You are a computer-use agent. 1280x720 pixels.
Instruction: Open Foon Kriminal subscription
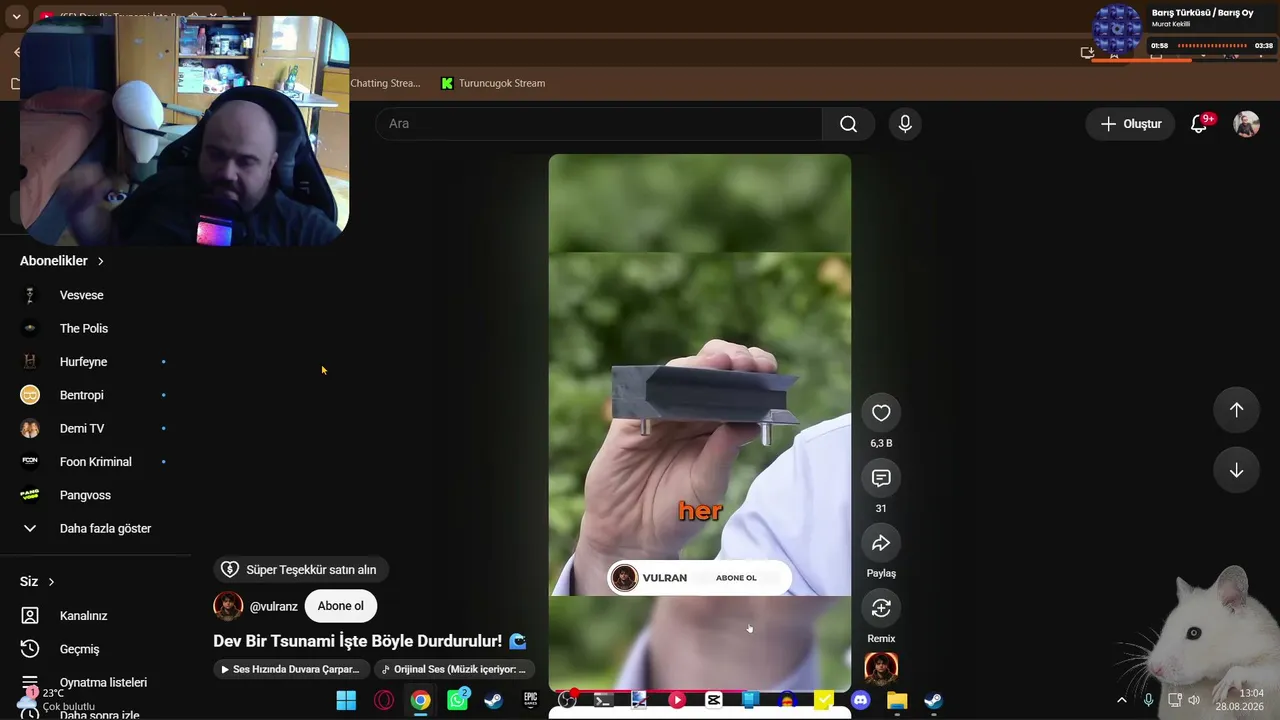click(x=95, y=462)
